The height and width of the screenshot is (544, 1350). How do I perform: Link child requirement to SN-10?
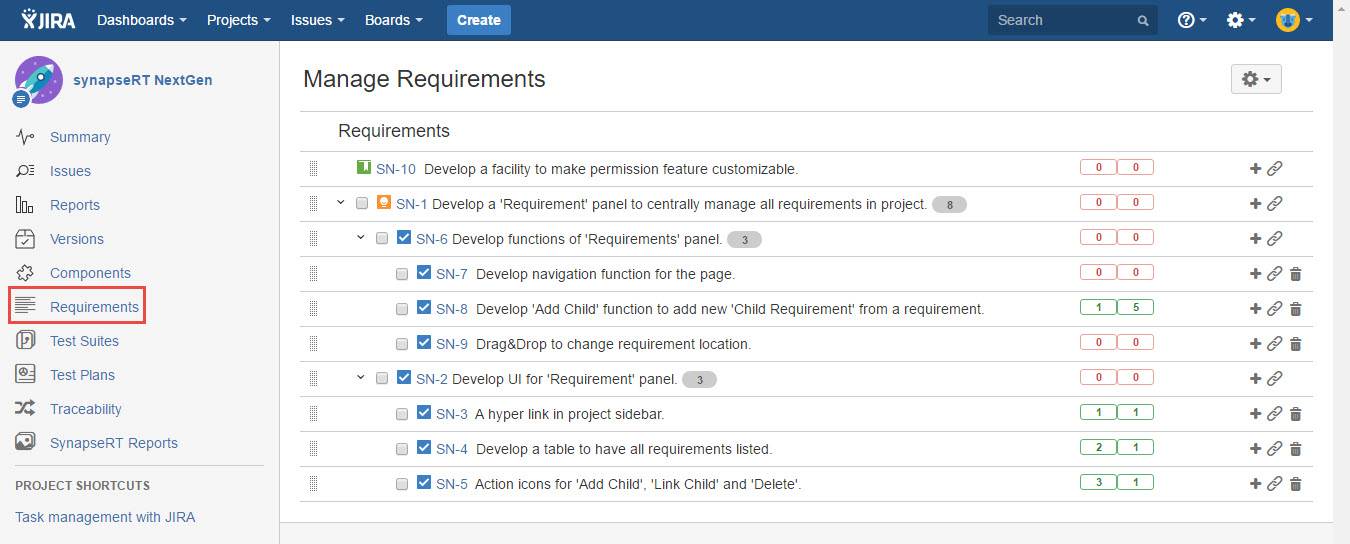coord(1274,169)
